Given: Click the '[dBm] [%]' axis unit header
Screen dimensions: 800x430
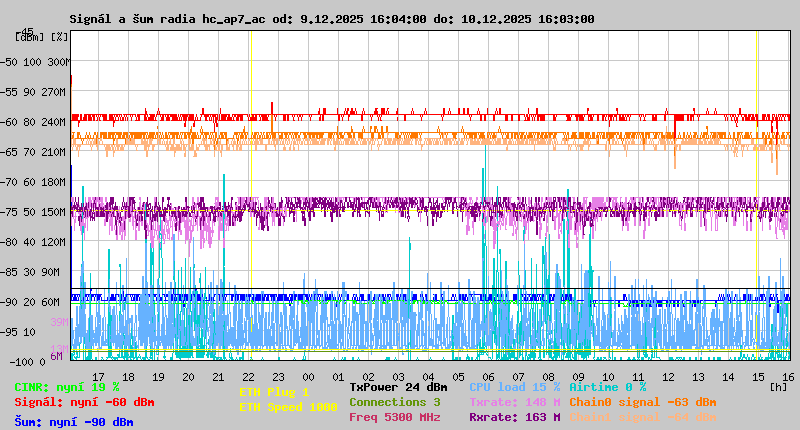Looking at the screenshot, I should pyautogui.click(x=42, y=36).
